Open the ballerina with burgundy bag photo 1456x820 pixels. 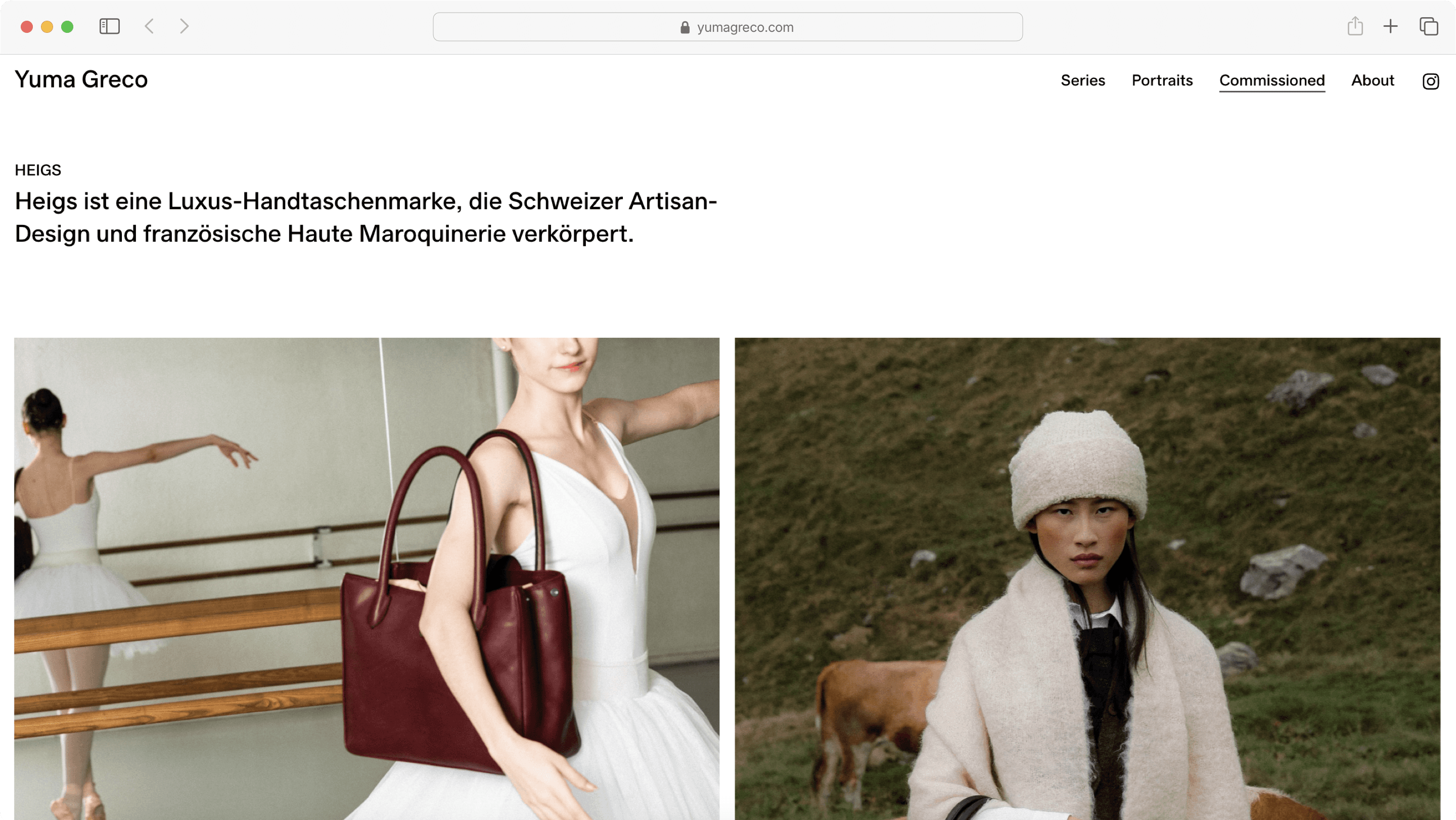coord(367,579)
